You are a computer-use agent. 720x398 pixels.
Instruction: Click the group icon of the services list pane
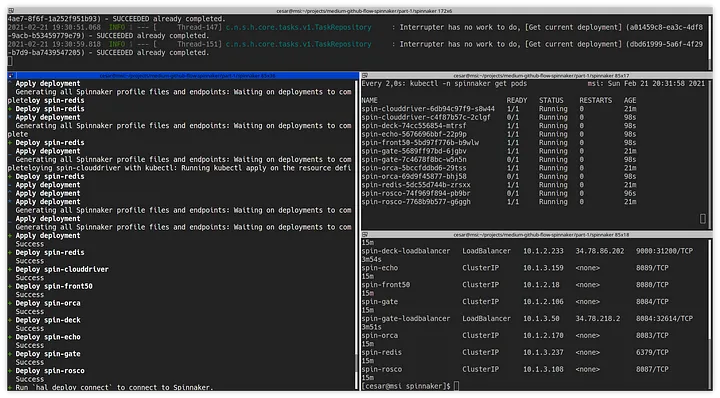(x=365, y=234)
